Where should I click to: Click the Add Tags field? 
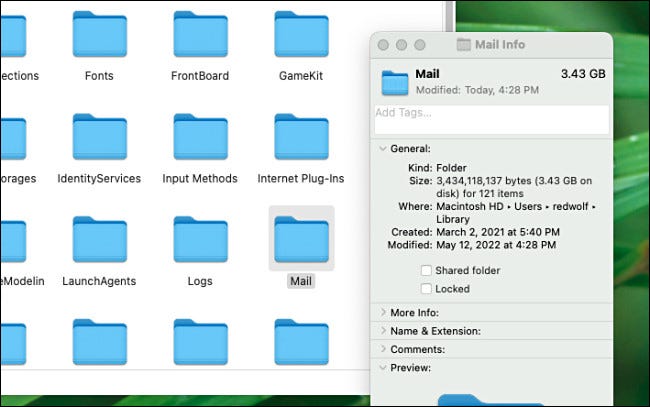pos(492,119)
